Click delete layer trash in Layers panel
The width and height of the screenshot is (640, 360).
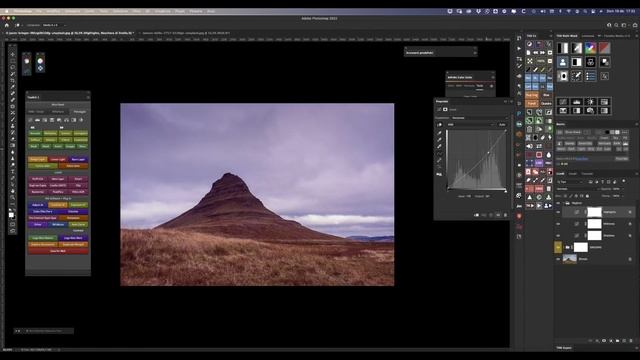(x=631, y=340)
